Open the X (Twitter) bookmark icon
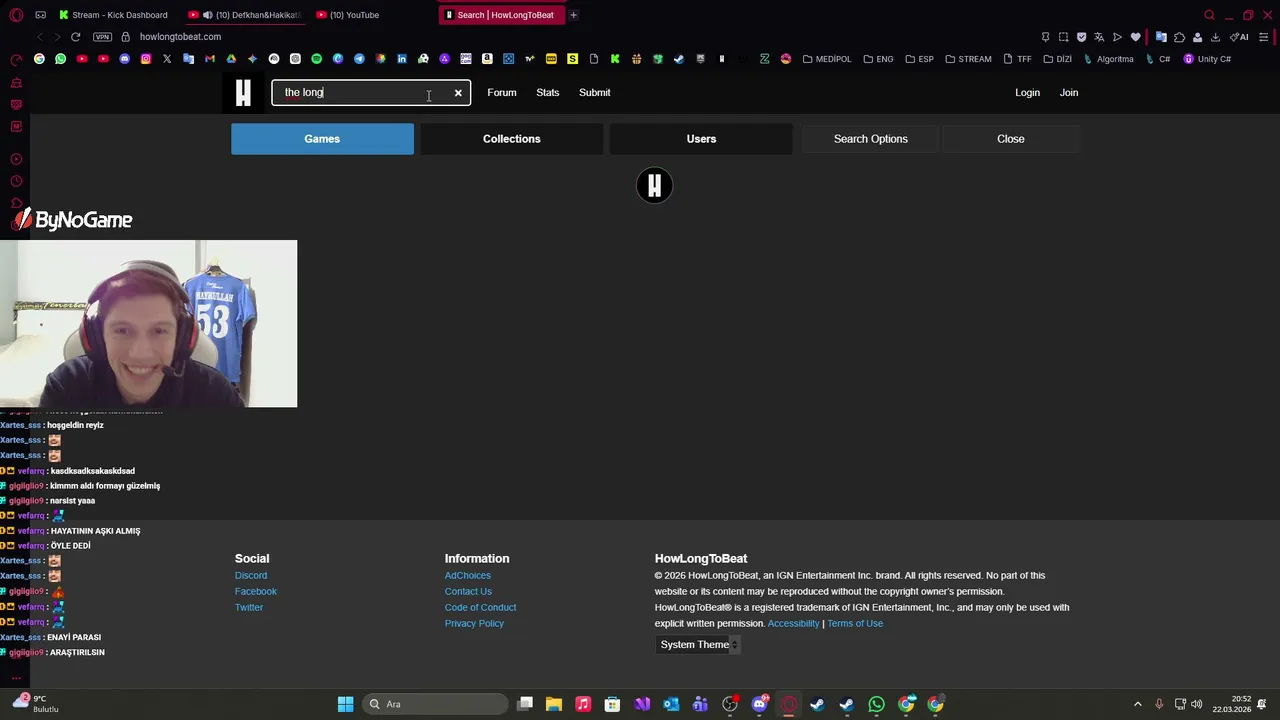This screenshot has width=1280, height=720. pyautogui.click(x=167, y=59)
